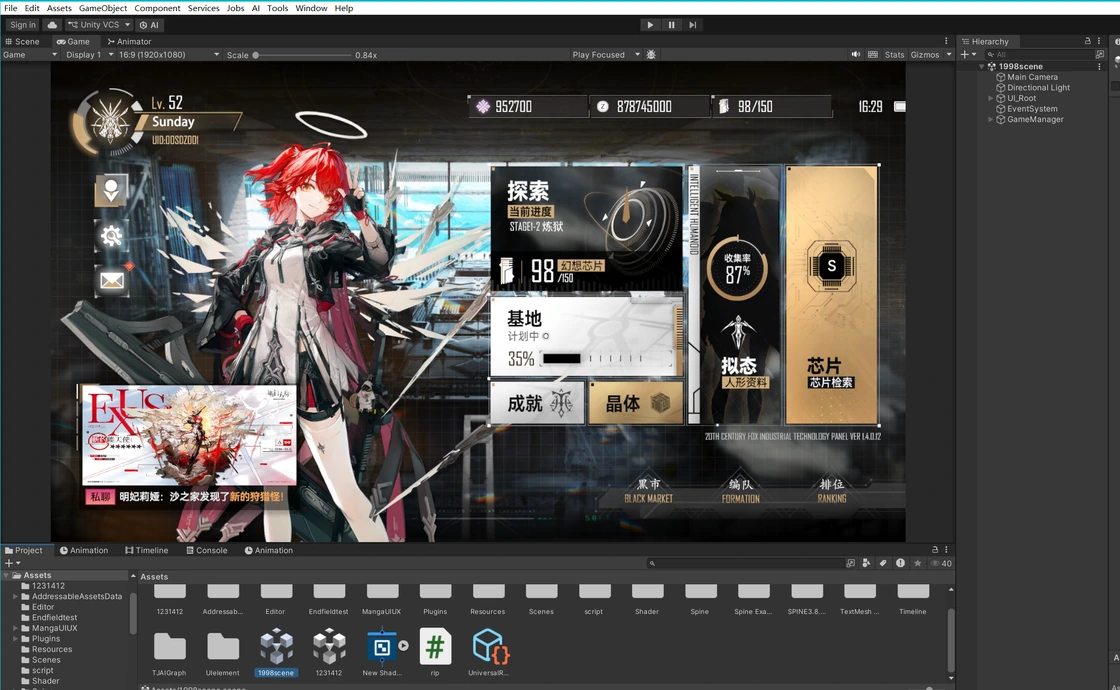Expand GameManager in Hierarchy

coord(990,119)
